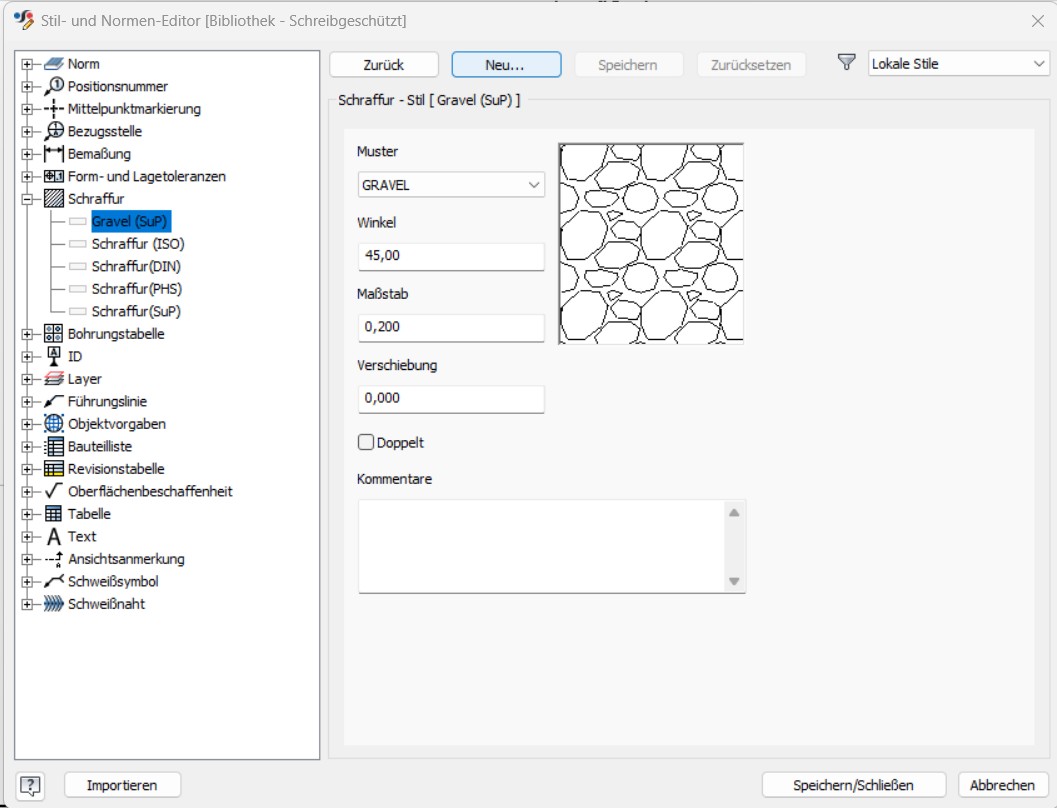This screenshot has height=808, width=1057.
Task: Click the Layer stack icon
Action: [53, 379]
